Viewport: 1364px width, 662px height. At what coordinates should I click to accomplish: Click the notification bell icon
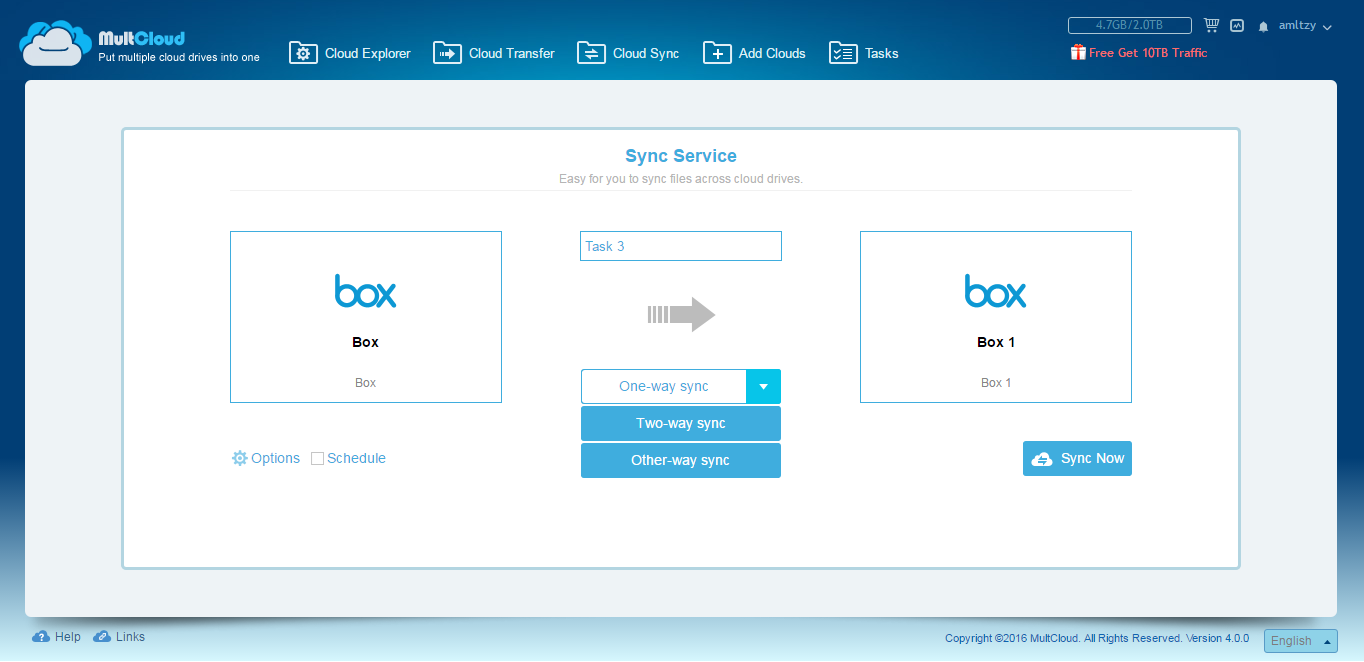[x=1264, y=27]
